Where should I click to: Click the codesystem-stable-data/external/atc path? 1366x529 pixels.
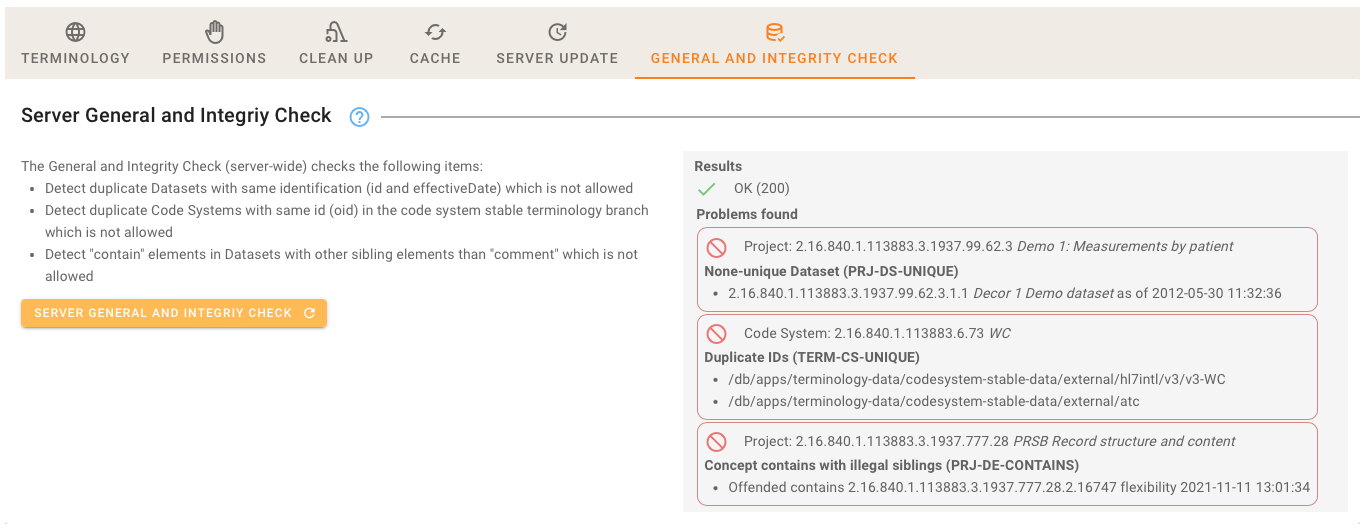click(934, 402)
